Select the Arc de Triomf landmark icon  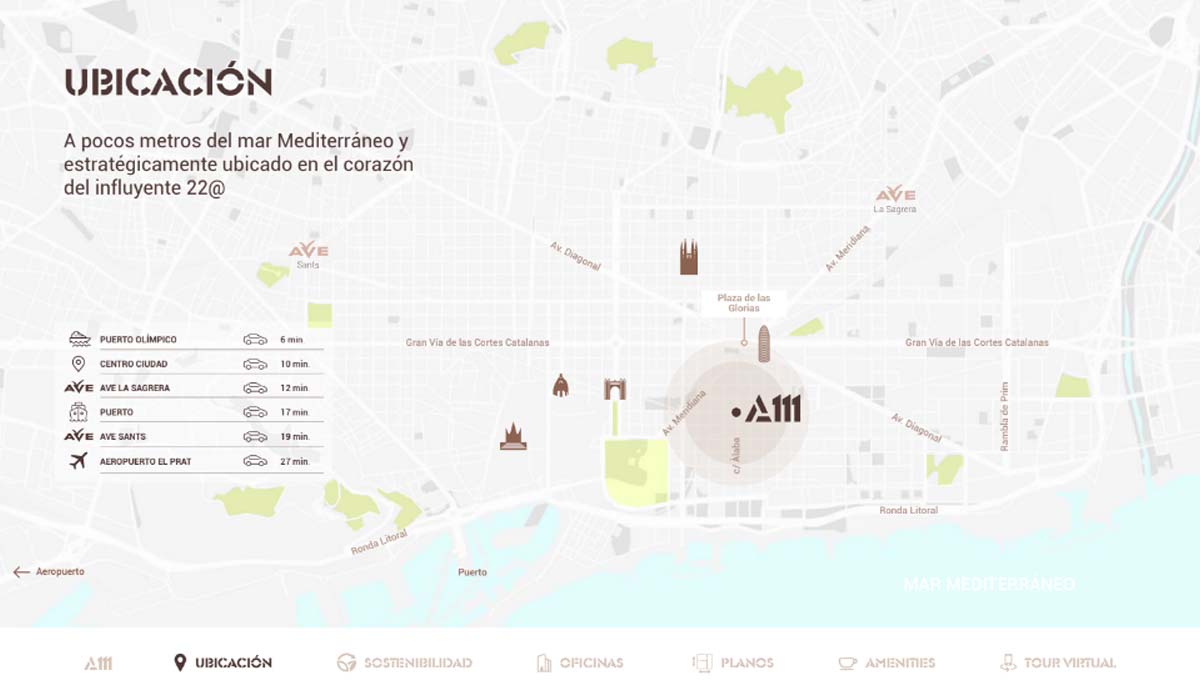tap(614, 389)
